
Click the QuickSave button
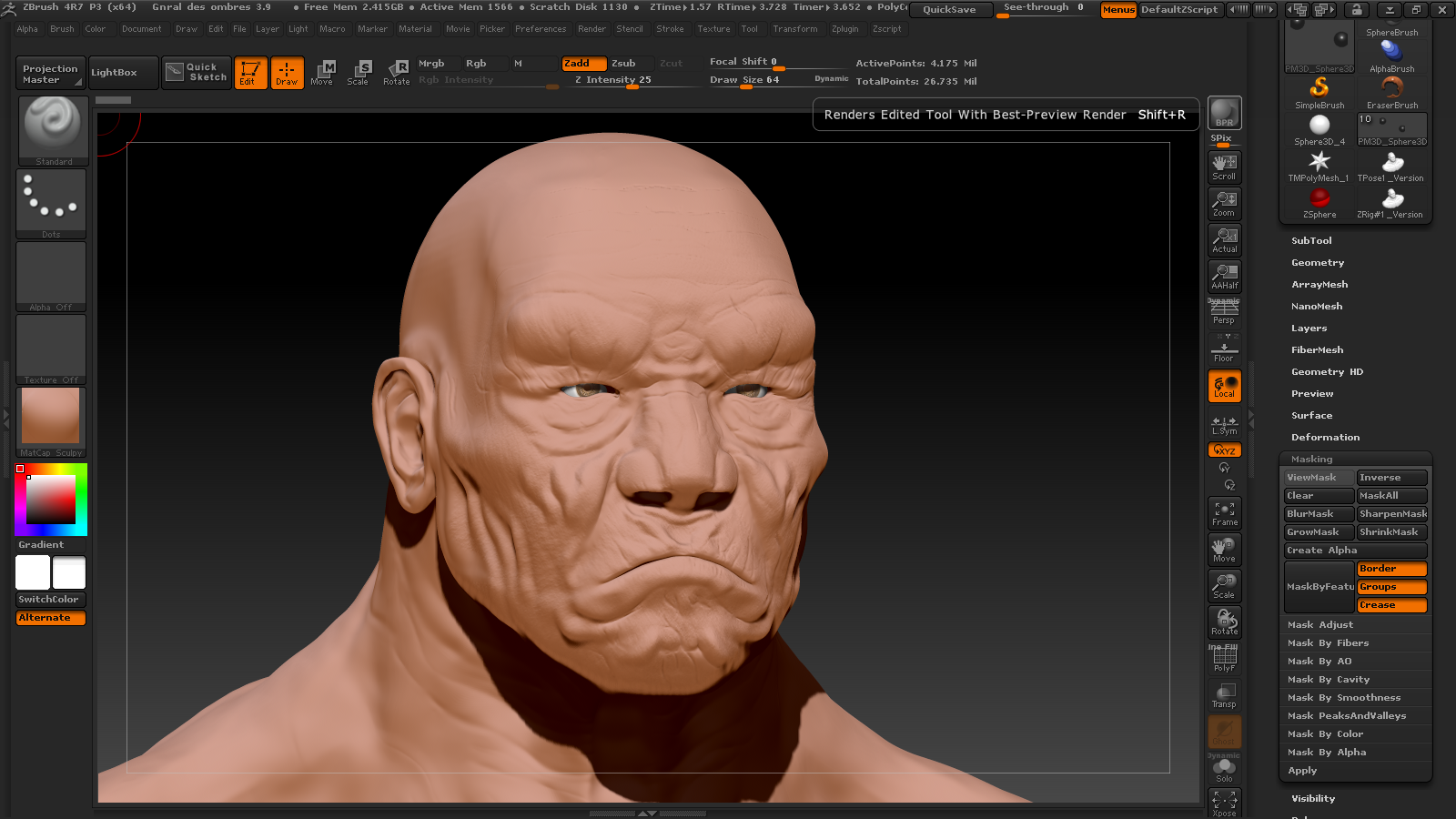[949, 9]
